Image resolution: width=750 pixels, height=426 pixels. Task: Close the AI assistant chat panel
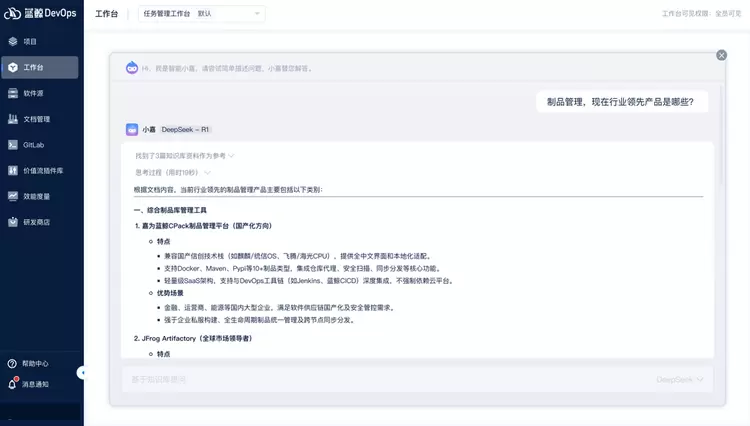coord(722,55)
